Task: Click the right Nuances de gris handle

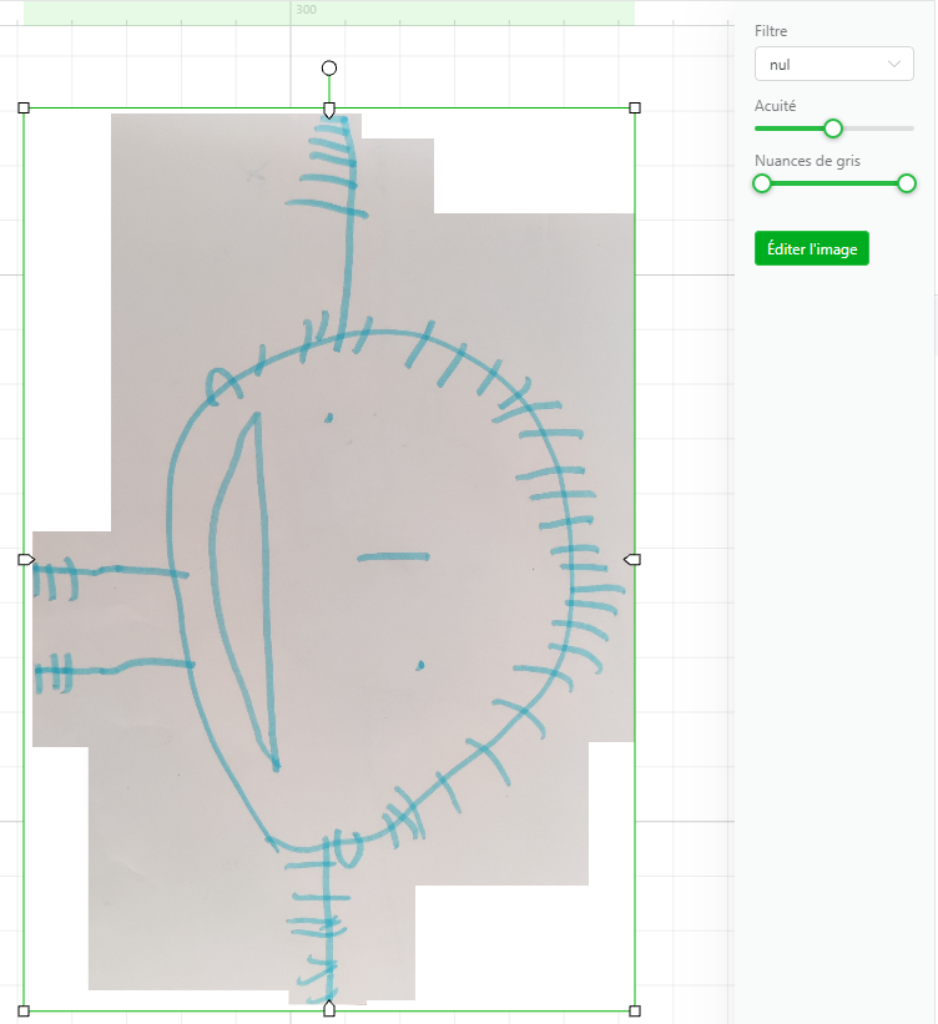Action: coord(906,184)
